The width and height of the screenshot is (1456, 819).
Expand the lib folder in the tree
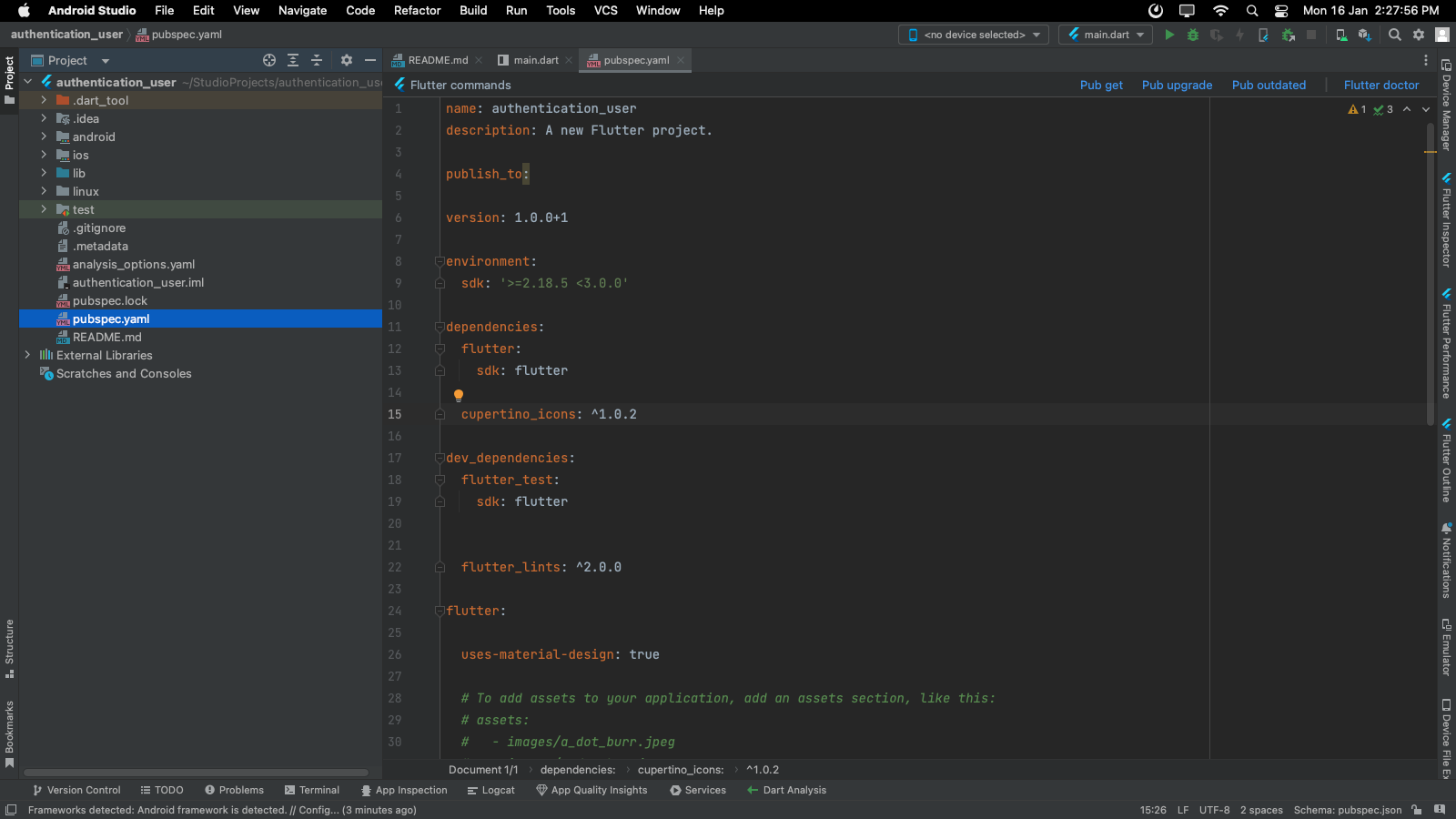[43, 173]
